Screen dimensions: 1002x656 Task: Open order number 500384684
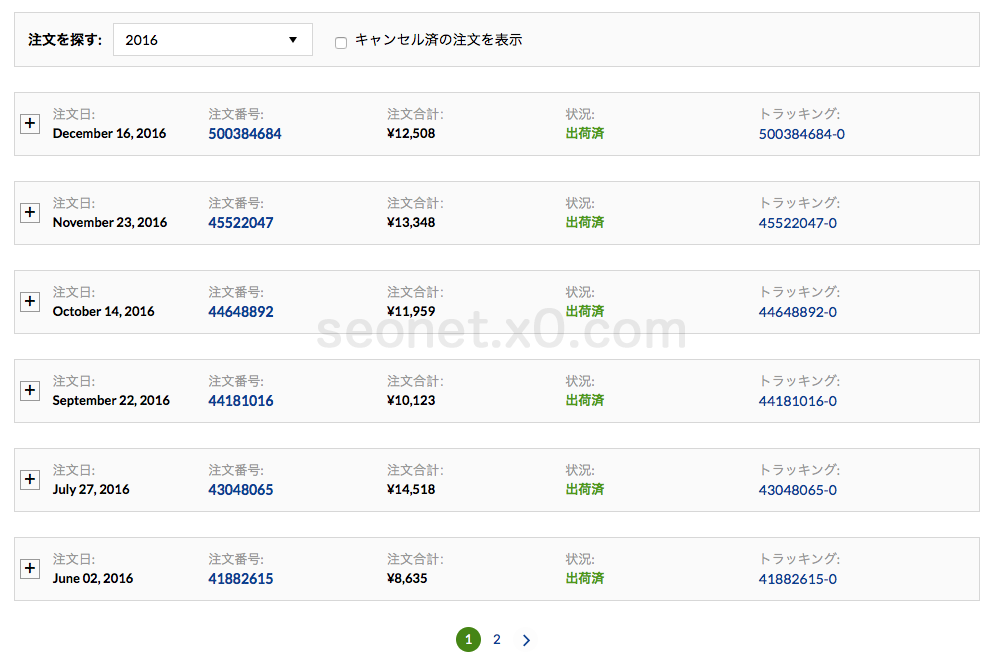pos(244,134)
